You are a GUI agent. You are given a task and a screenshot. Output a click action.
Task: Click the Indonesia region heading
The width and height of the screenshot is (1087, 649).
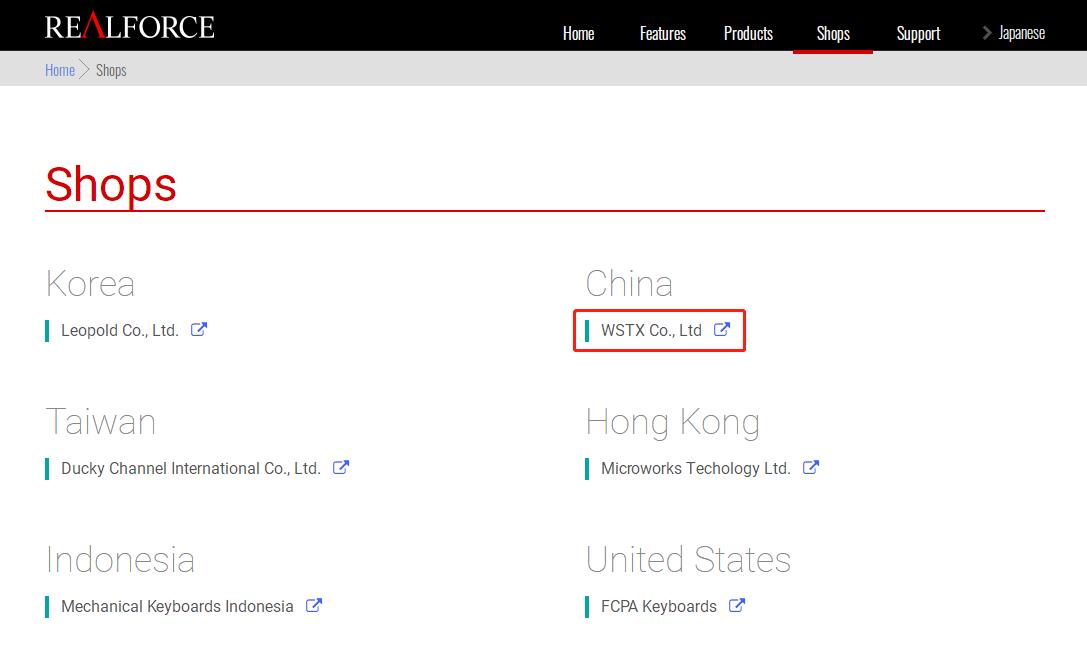pyautogui.click(x=120, y=560)
